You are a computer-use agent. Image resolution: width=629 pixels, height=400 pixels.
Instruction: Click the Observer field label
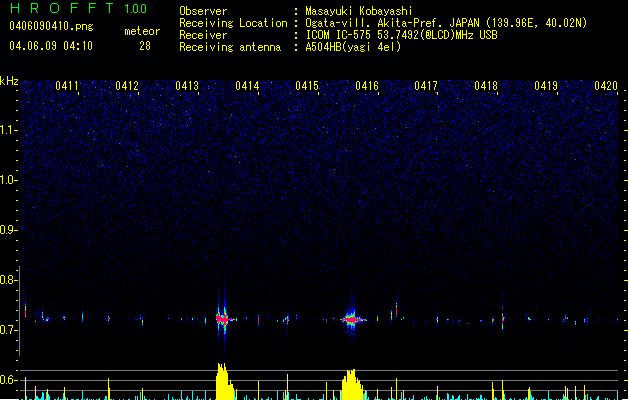[203, 11]
